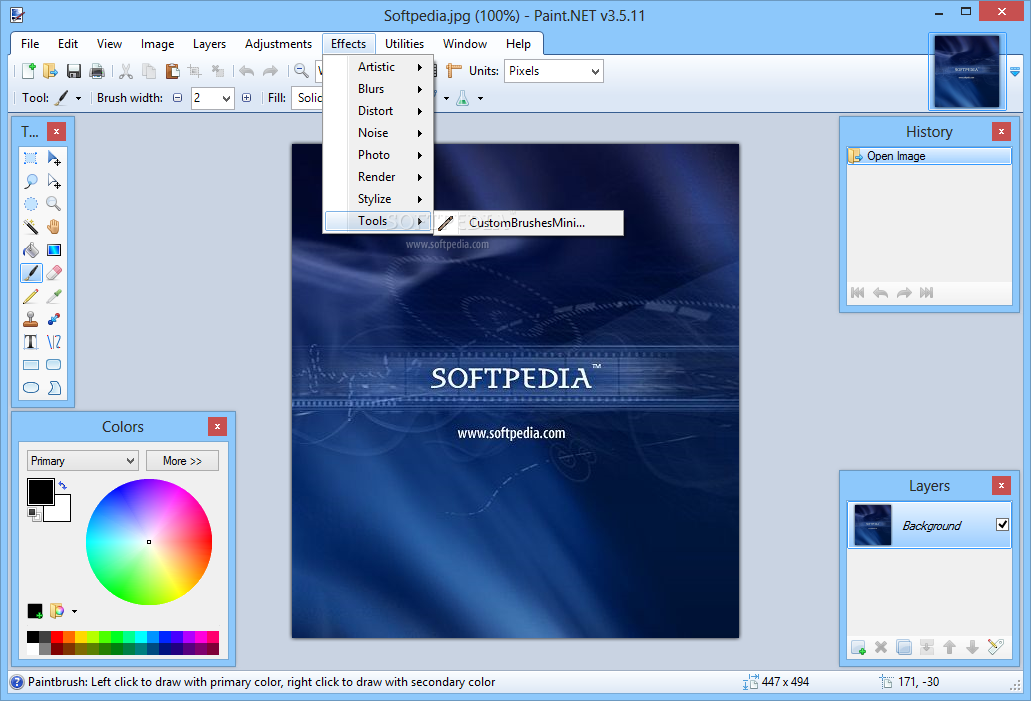Viewport: 1031px width, 701px height.
Task: Select the Rectangle shape tool
Action: [31, 365]
